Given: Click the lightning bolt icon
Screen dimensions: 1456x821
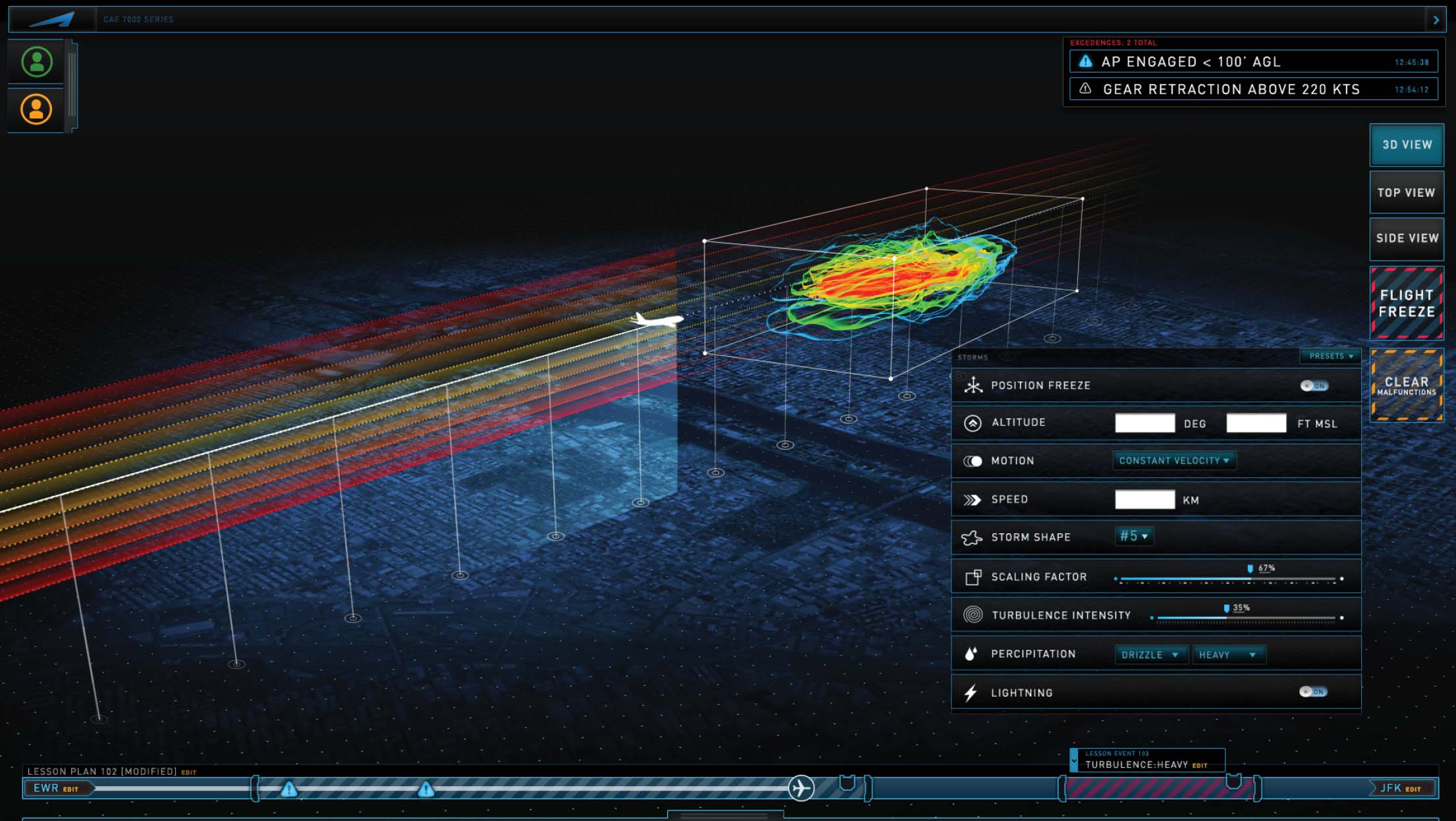Looking at the screenshot, I should tap(971, 693).
